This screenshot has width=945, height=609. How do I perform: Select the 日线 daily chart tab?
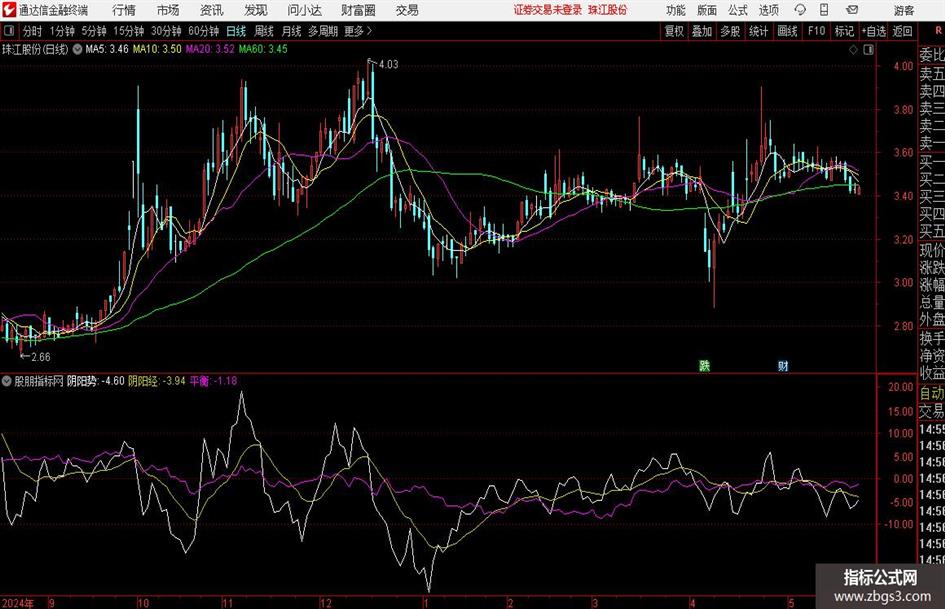click(236, 31)
